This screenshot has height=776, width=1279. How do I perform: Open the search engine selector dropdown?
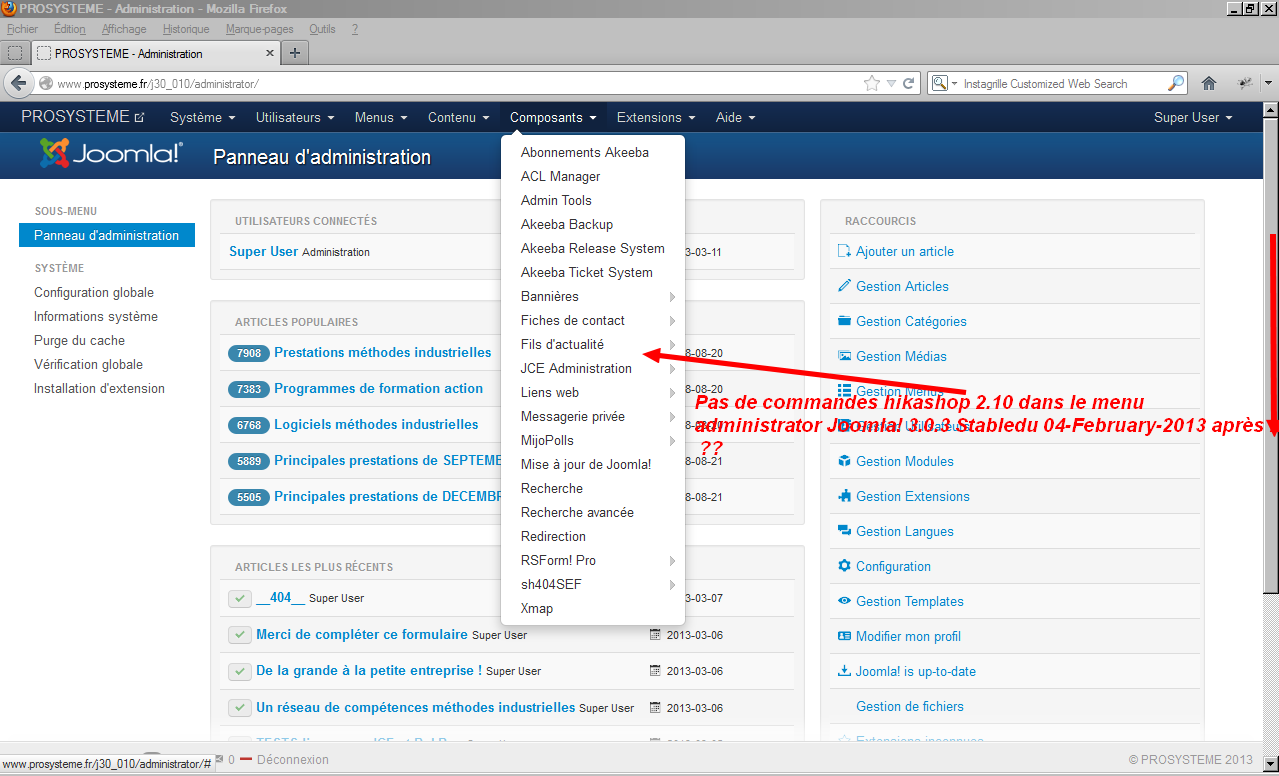(945, 83)
